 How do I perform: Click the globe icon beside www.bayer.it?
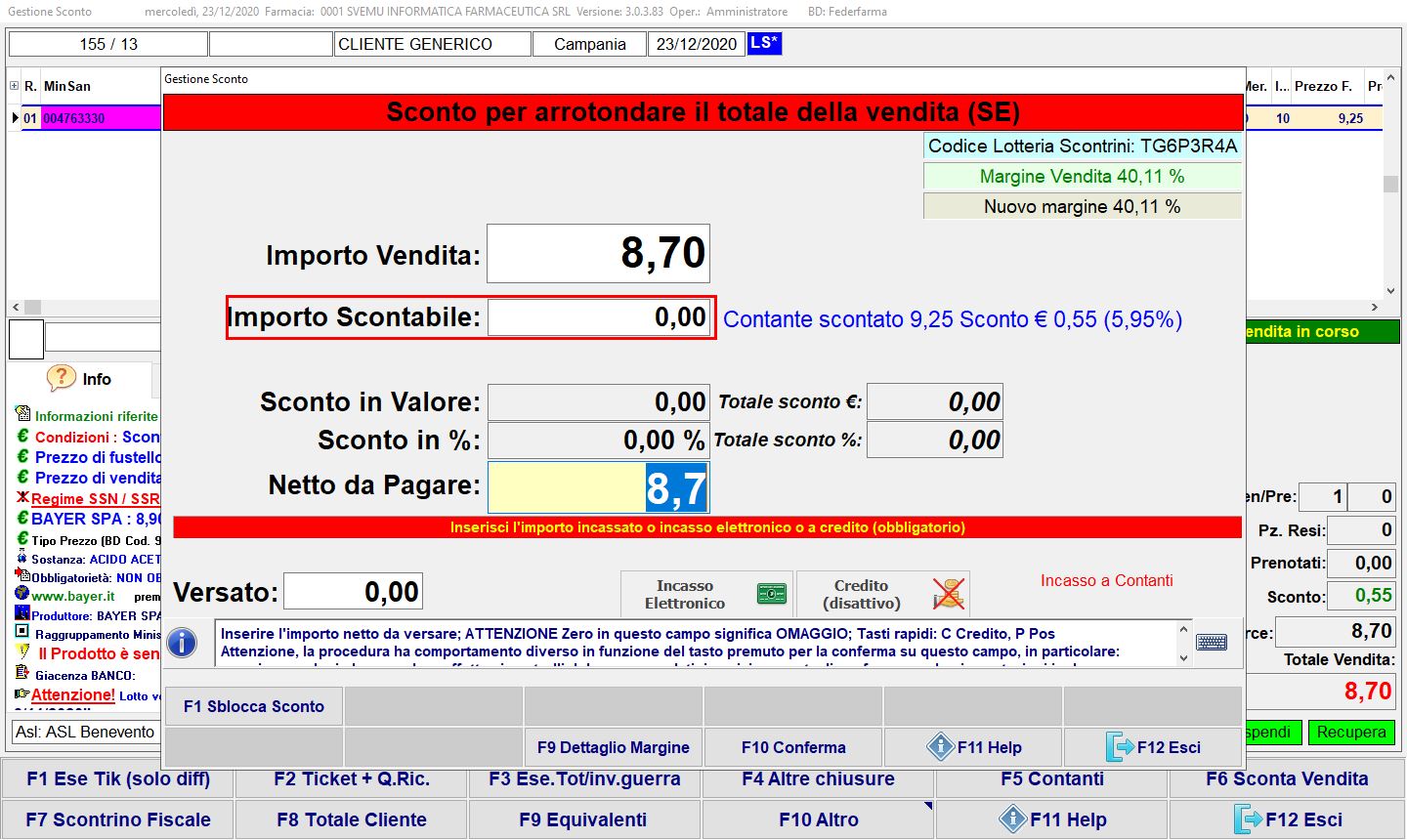tap(21, 594)
